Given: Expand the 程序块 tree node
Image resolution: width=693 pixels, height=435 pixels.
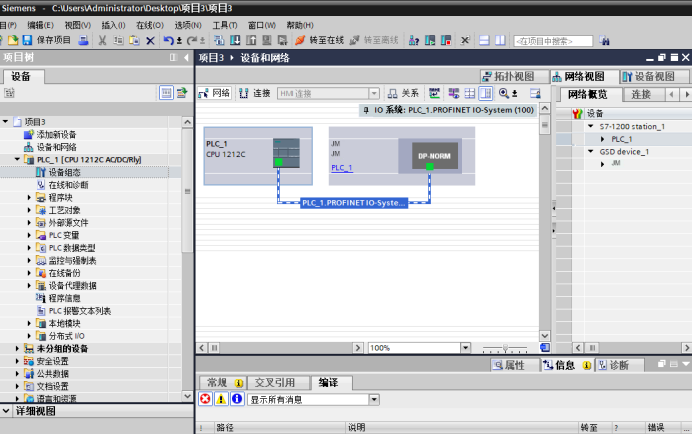Looking at the screenshot, I should click(30, 197).
